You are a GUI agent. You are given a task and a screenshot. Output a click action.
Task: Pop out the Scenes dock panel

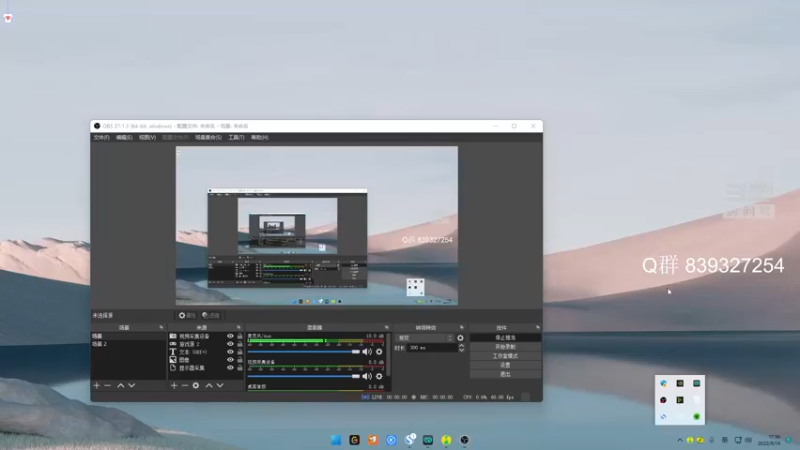161,328
